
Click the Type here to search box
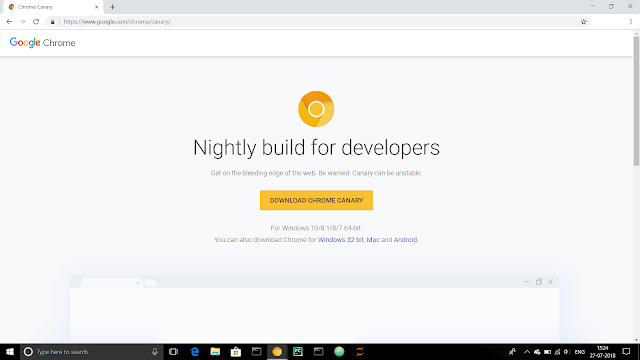pyautogui.click(x=91, y=351)
